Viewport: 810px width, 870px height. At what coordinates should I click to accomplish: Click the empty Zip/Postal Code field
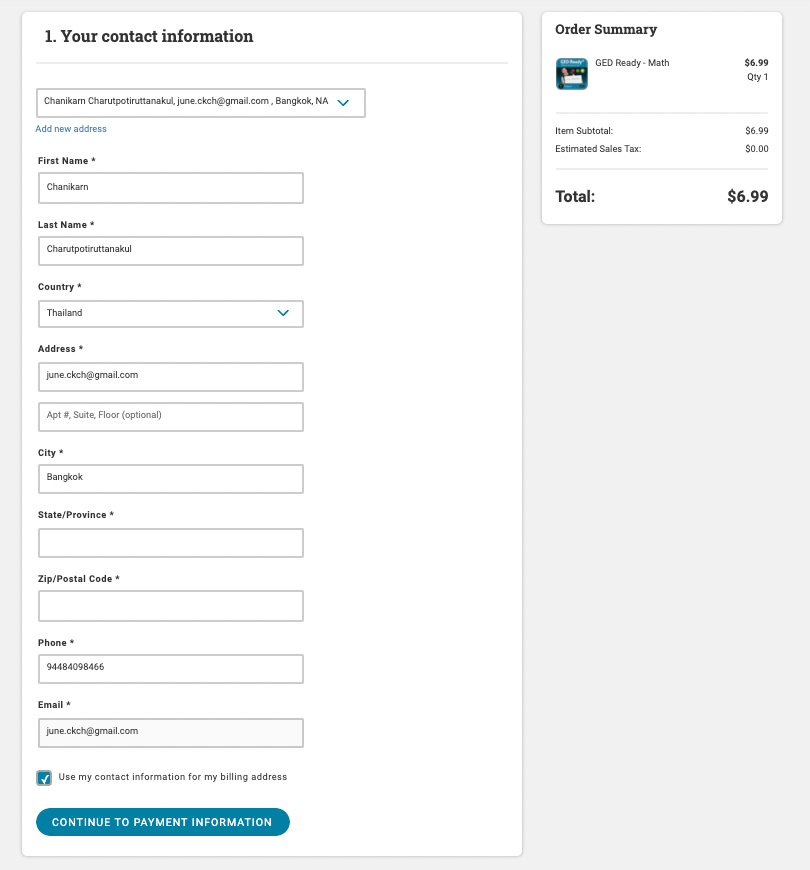pyautogui.click(x=171, y=606)
